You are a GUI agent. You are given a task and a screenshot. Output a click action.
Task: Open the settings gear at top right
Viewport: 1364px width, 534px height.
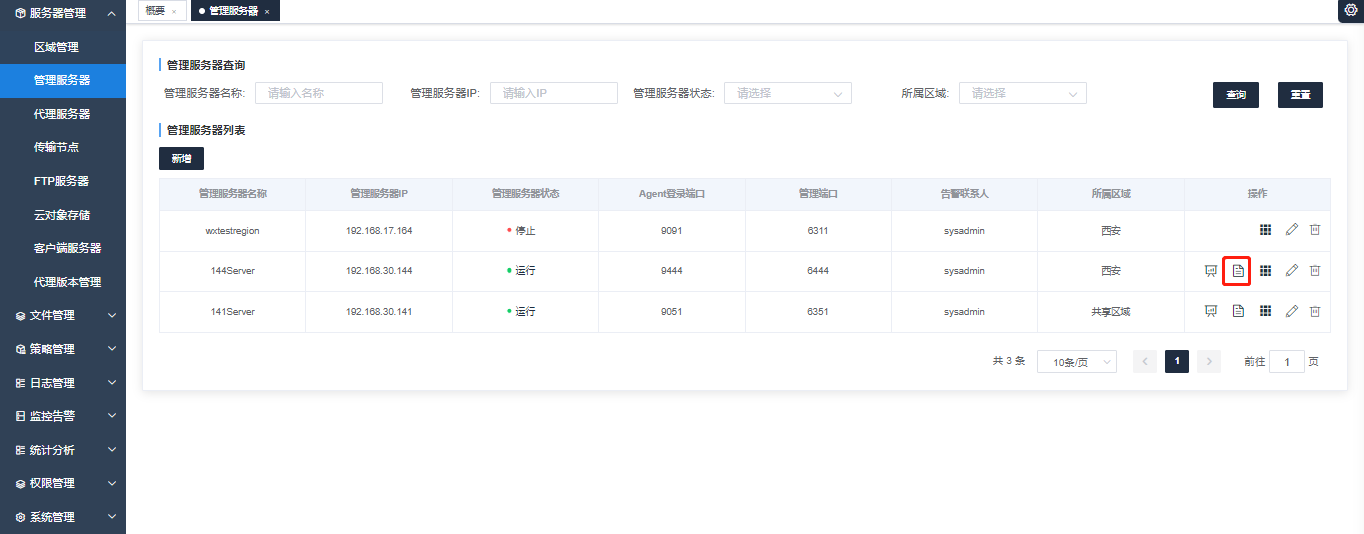(1350, 10)
